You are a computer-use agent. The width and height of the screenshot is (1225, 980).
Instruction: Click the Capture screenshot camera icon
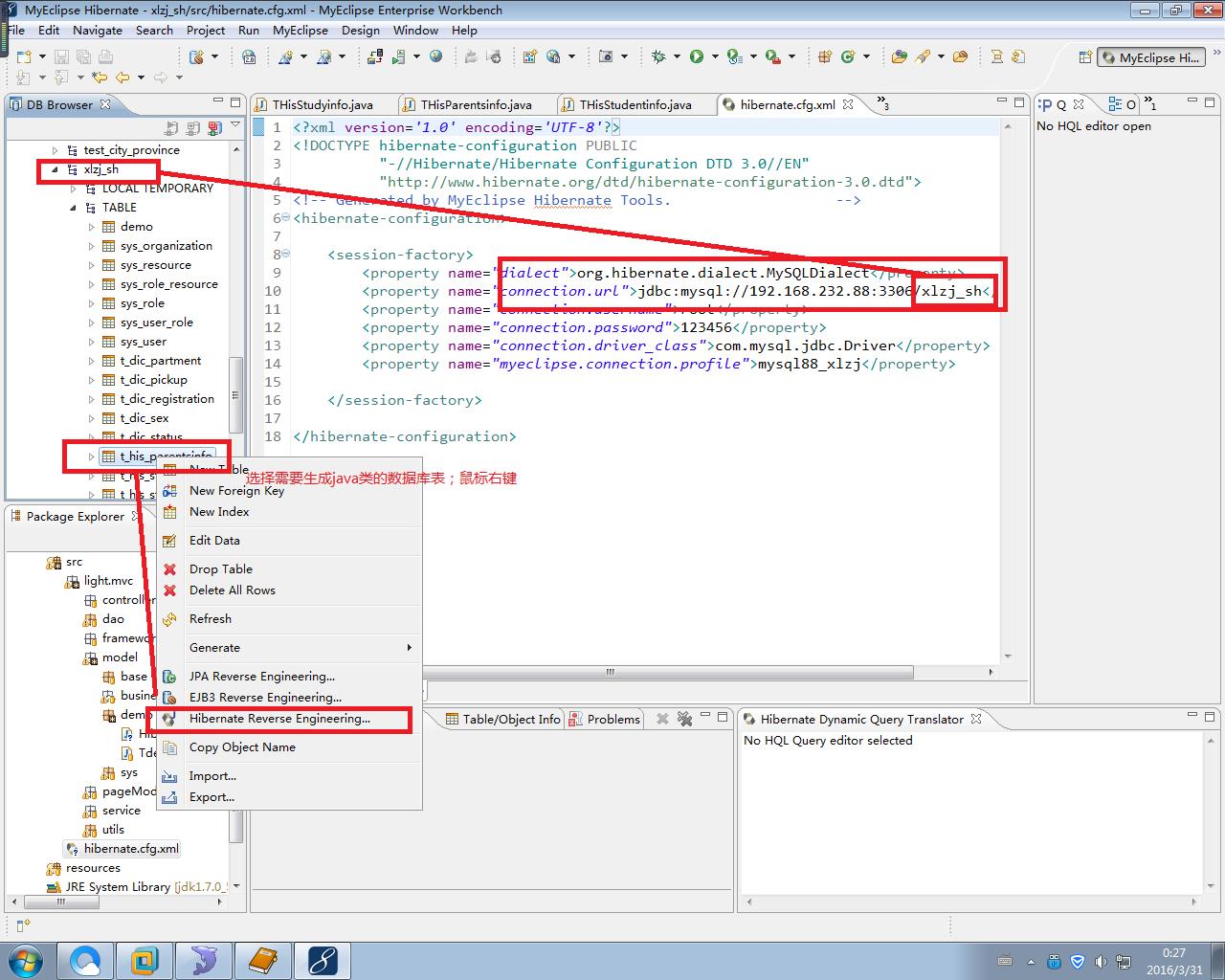(x=605, y=56)
